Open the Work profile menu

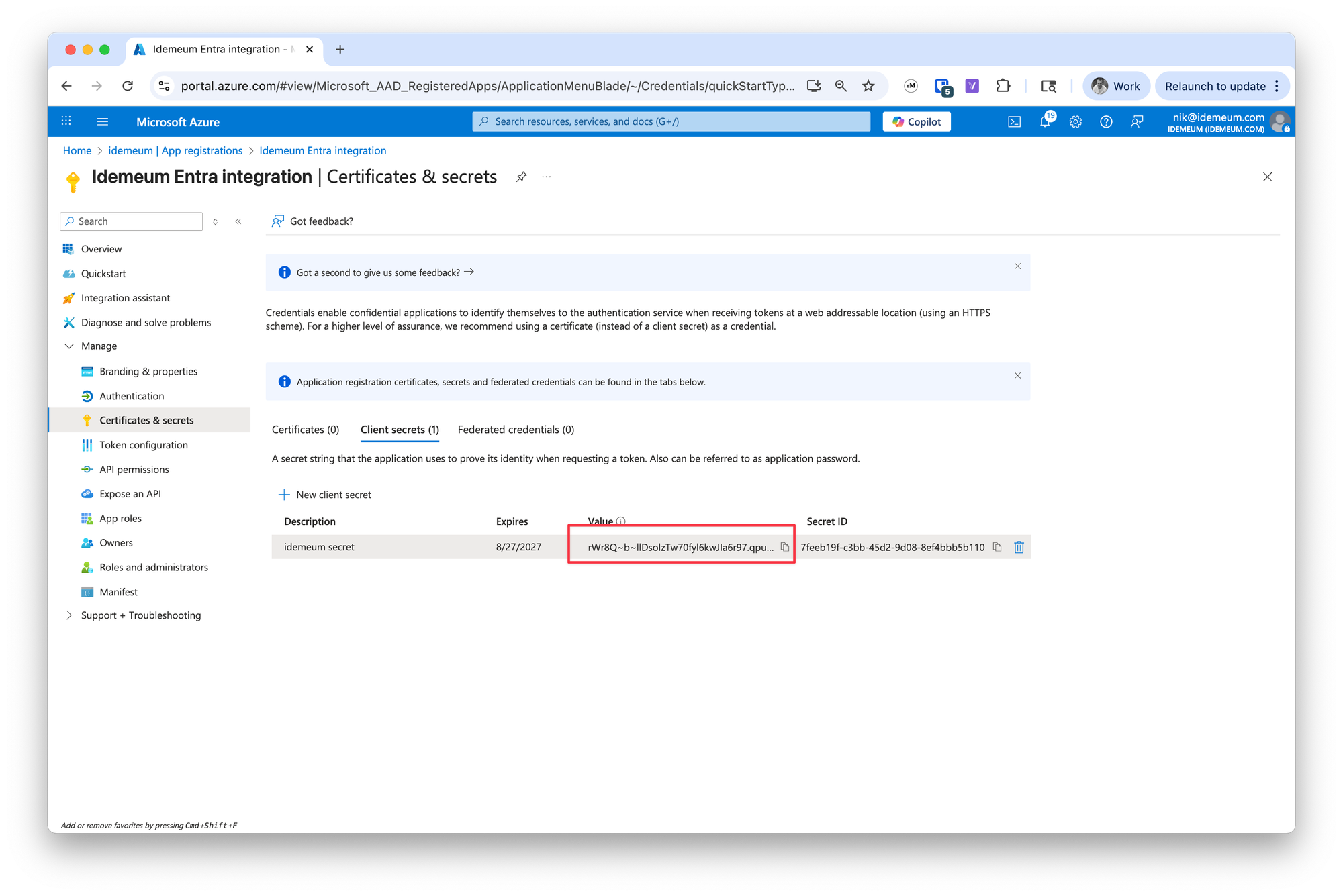click(x=1116, y=86)
